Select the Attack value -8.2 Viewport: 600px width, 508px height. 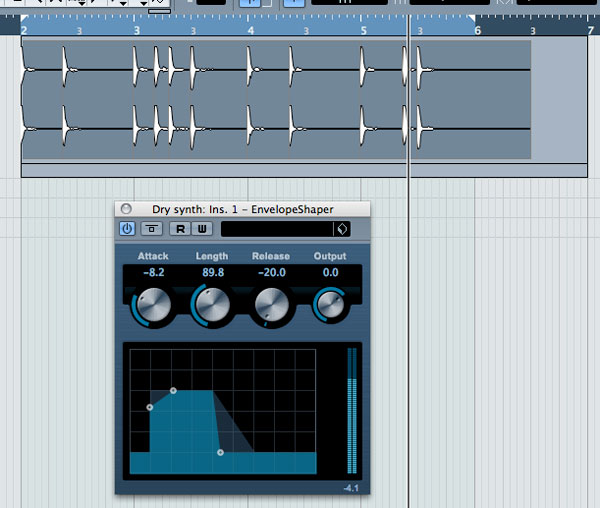click(153, 272)
